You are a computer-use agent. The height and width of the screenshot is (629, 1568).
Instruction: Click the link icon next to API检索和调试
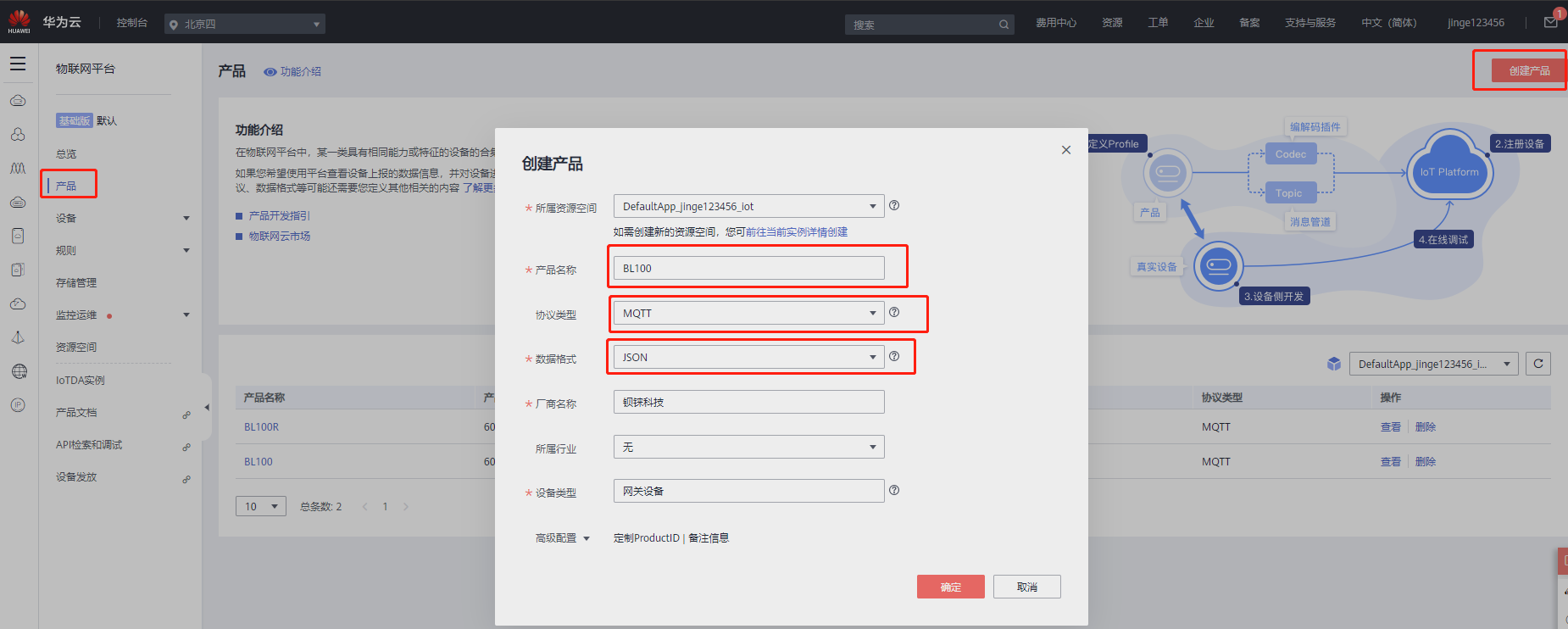pos(186,447)
